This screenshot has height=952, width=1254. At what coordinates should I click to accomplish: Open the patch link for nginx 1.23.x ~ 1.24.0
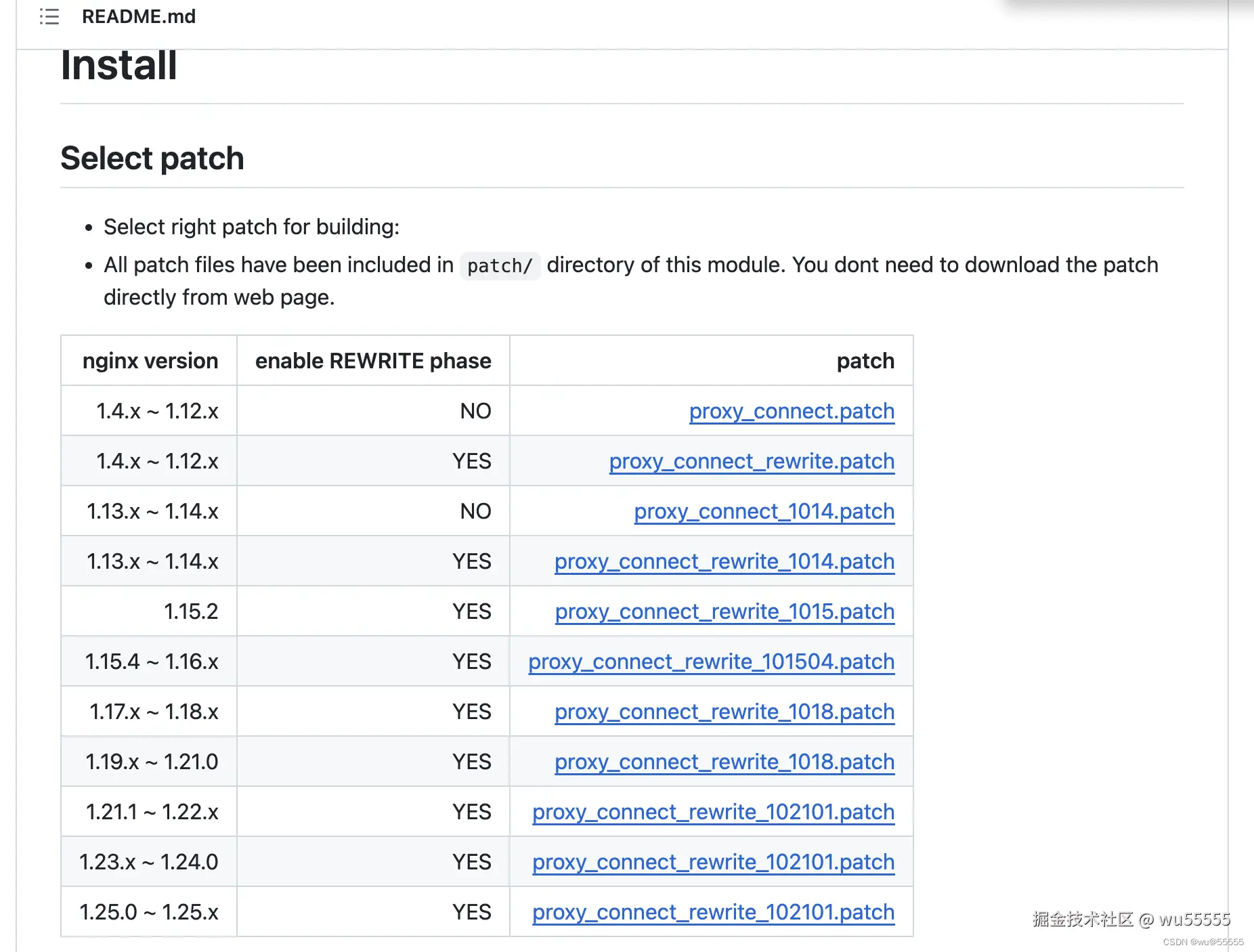click(x=713, y=862)
